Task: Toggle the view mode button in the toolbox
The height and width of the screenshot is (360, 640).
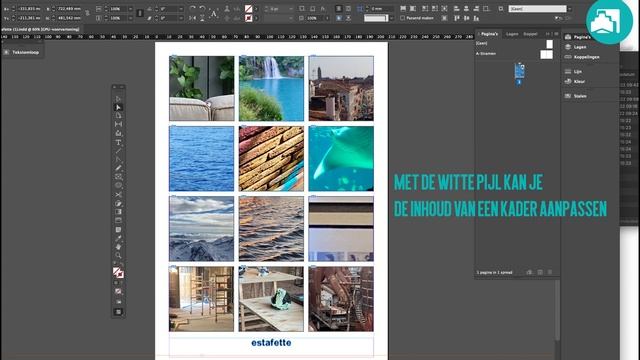Action: point(118,312)
